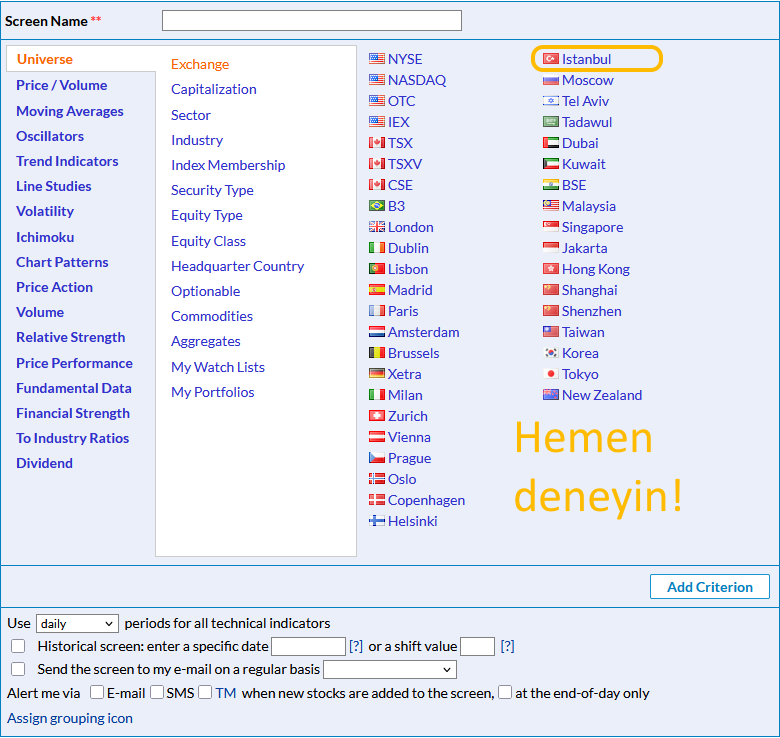Image resolution: width=780 pixels, height=738 pixels.
Task: Open the Ichimoku category
Action: 45,237
